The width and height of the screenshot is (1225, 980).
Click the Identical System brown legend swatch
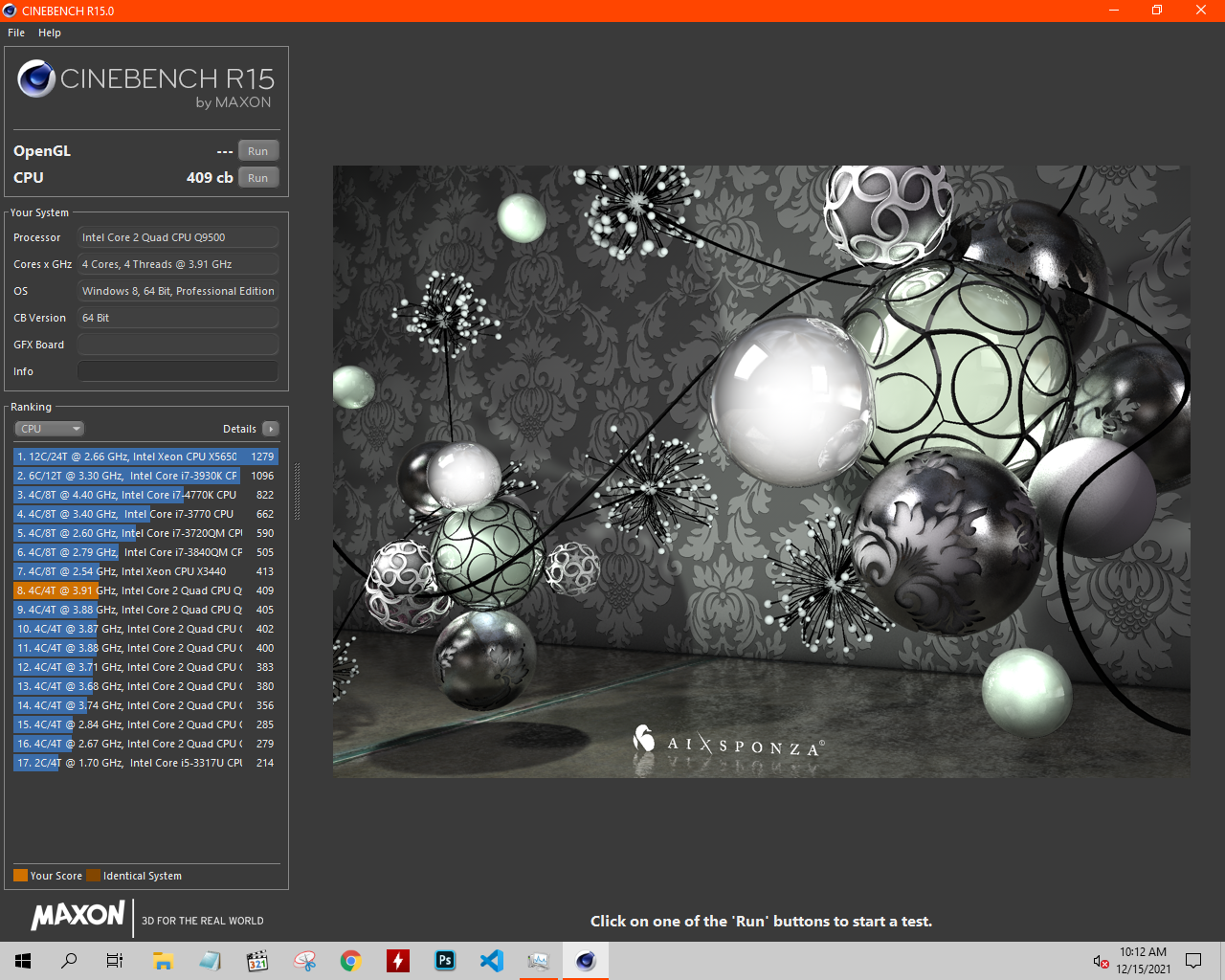pos(93,876)
